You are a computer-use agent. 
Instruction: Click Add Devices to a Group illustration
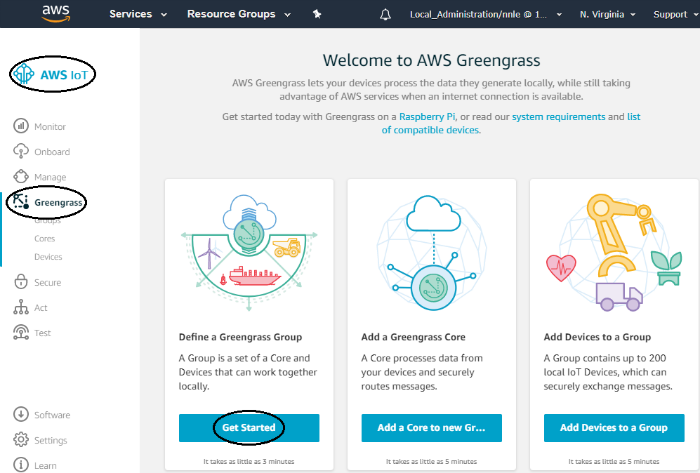point(614,252)
